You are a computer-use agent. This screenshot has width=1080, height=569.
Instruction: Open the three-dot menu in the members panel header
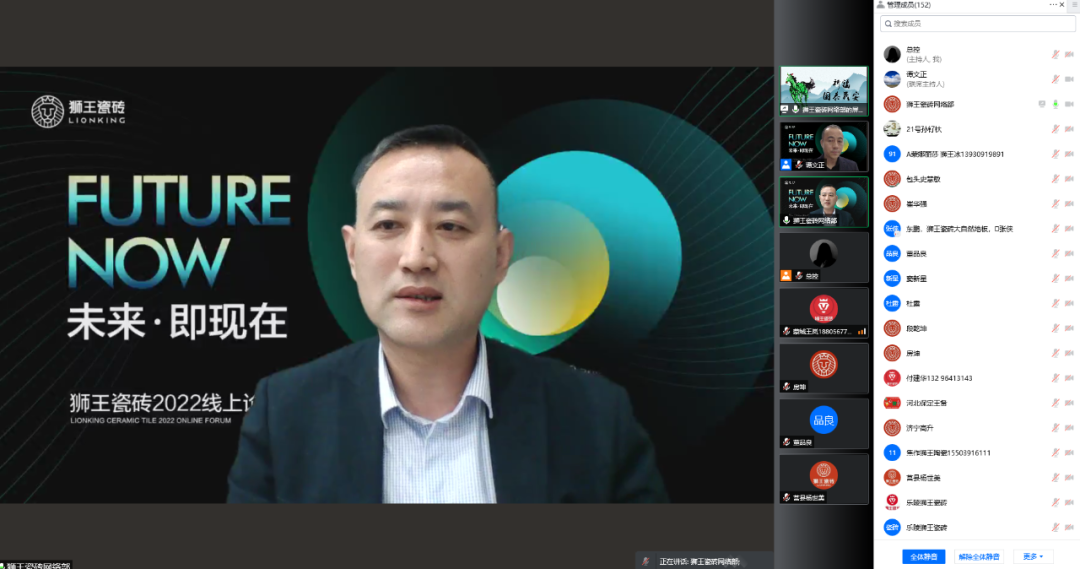pos(1053,5)
